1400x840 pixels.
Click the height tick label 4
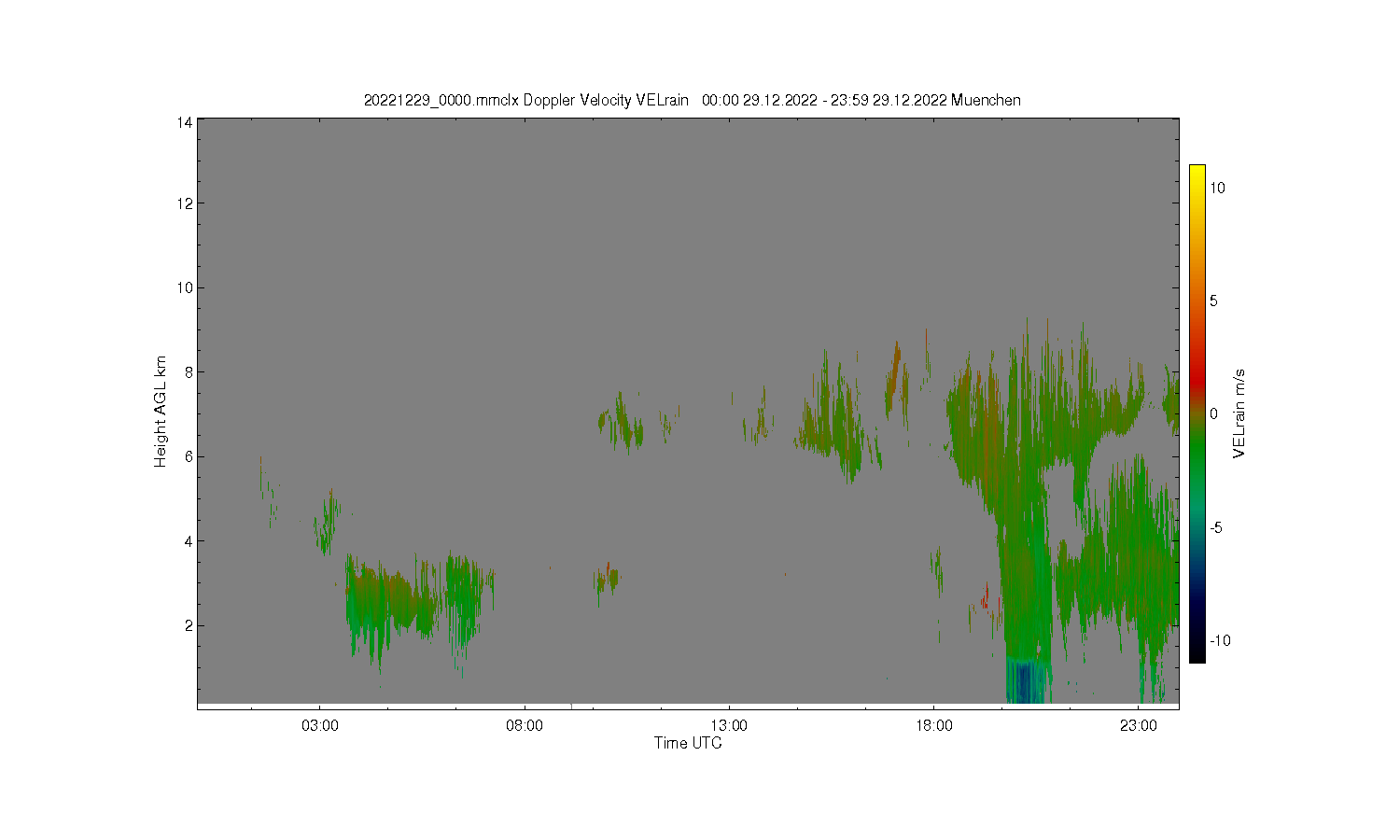189,541
